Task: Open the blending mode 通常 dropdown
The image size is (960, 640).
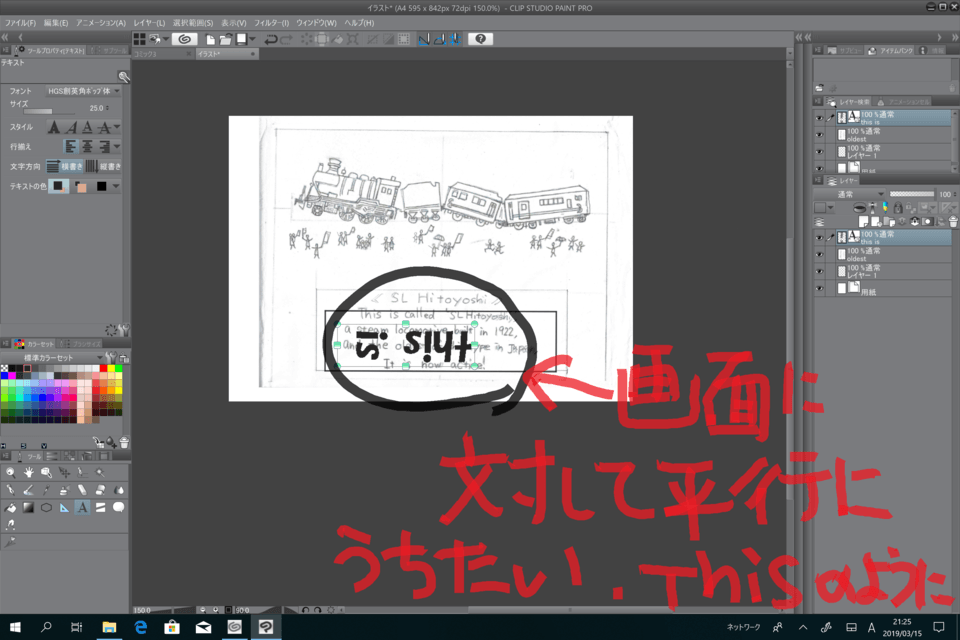Action: (x=850, y=195)
